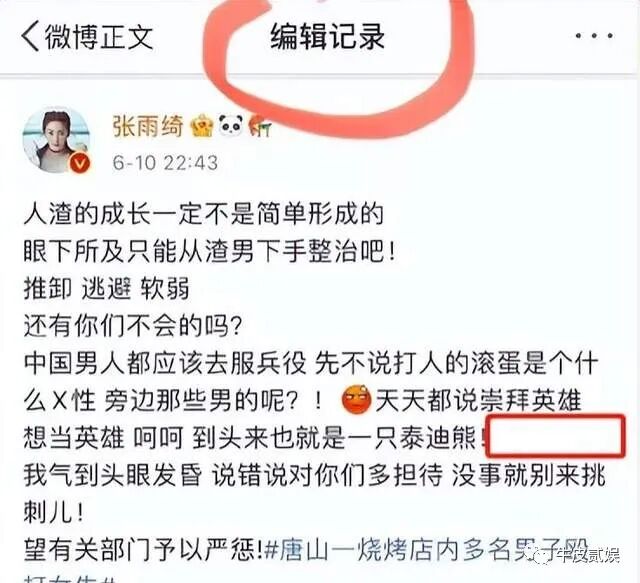Image resolution: width=640 pixels, height=583 pixels.
Task: Open the 张雨绮 username link
Action: pyautogui.click(x=148, y=125)
